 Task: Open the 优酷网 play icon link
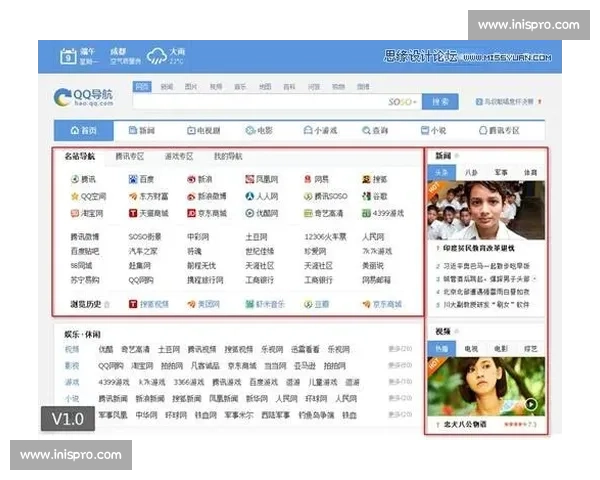[249, 213]
